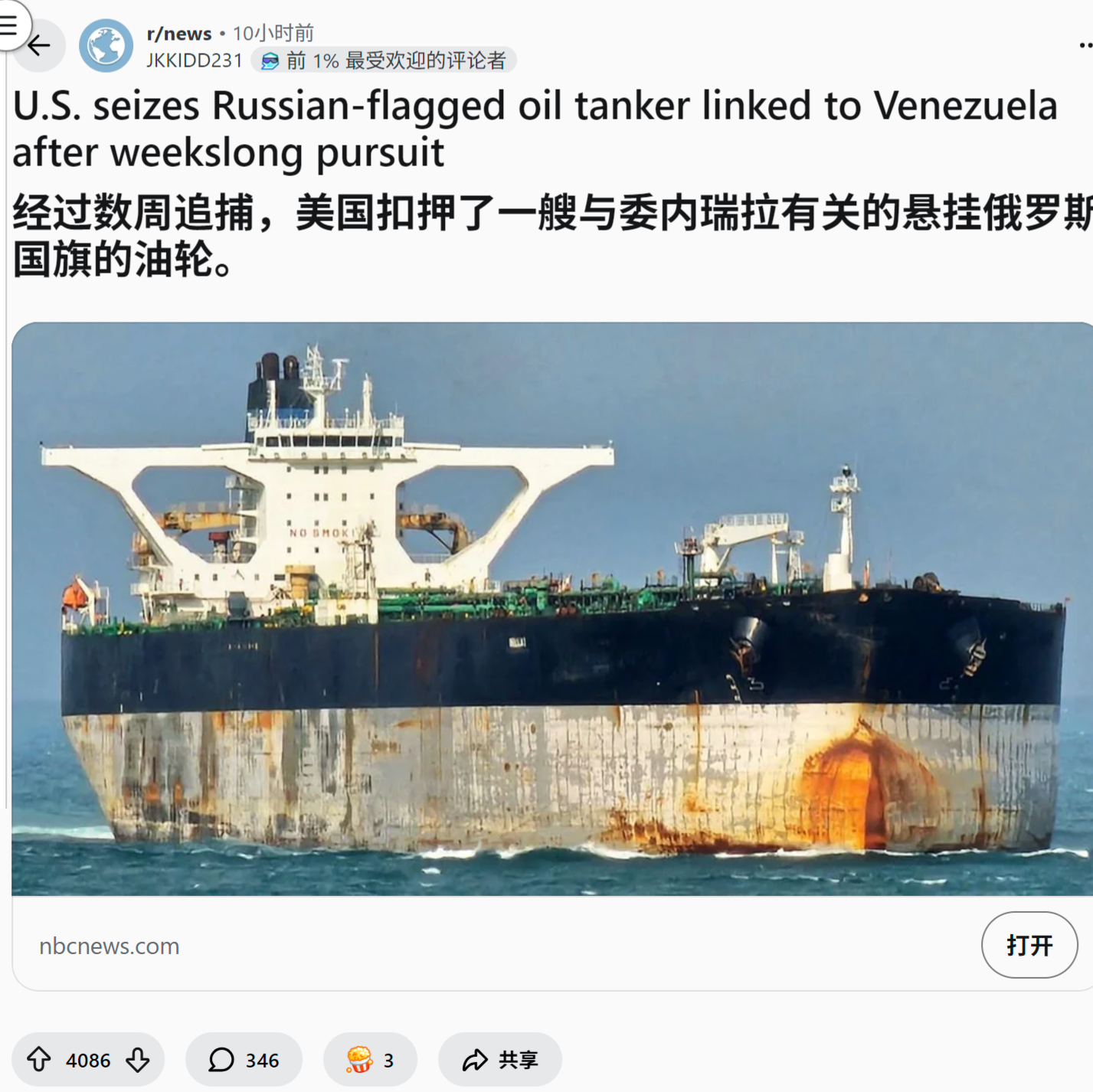Open the hamburger menu icon
Viewport: 1093px width, 1092px height.
tap(9, 25)
